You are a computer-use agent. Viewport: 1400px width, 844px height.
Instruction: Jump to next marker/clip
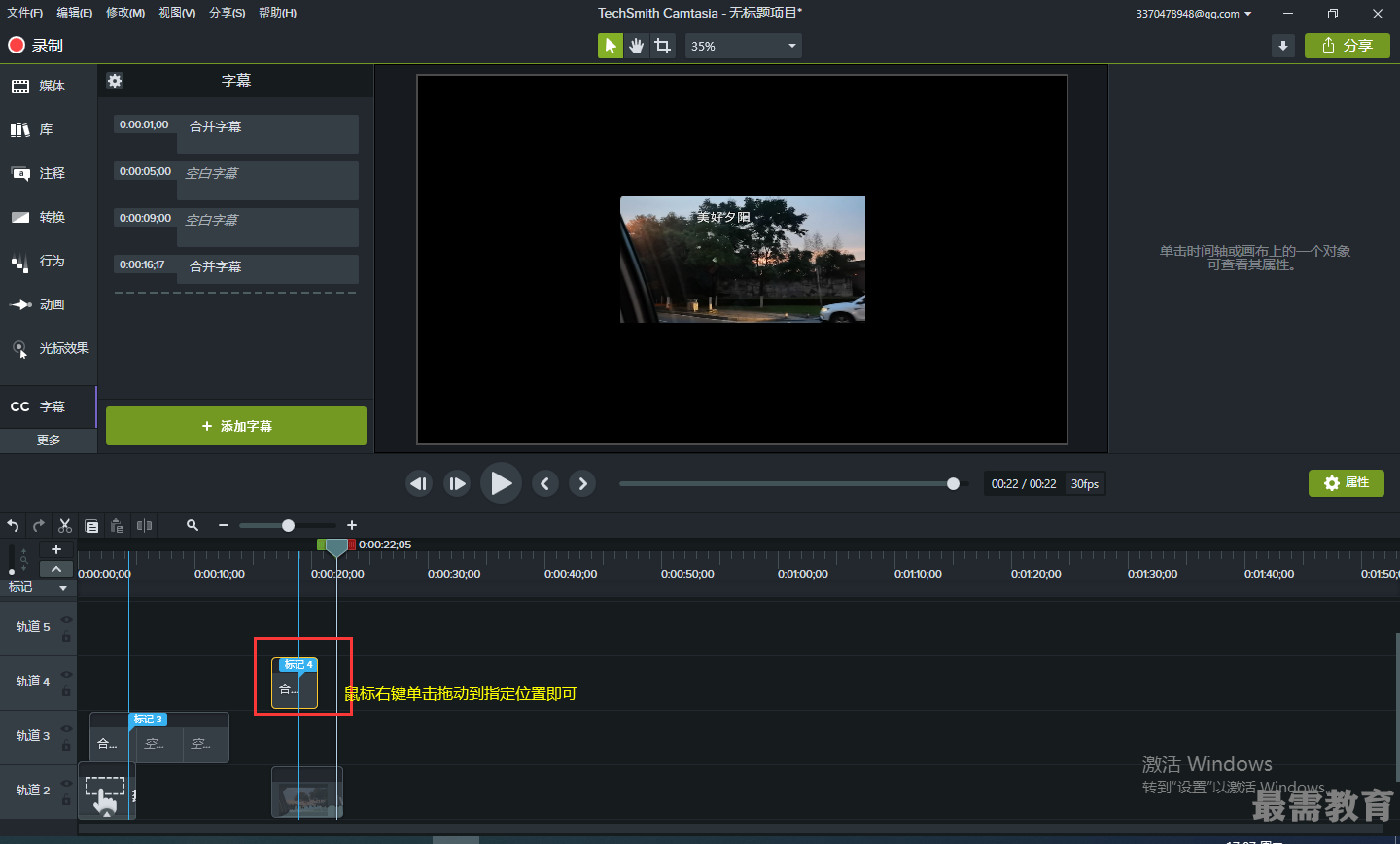click(x=582, y=483)
